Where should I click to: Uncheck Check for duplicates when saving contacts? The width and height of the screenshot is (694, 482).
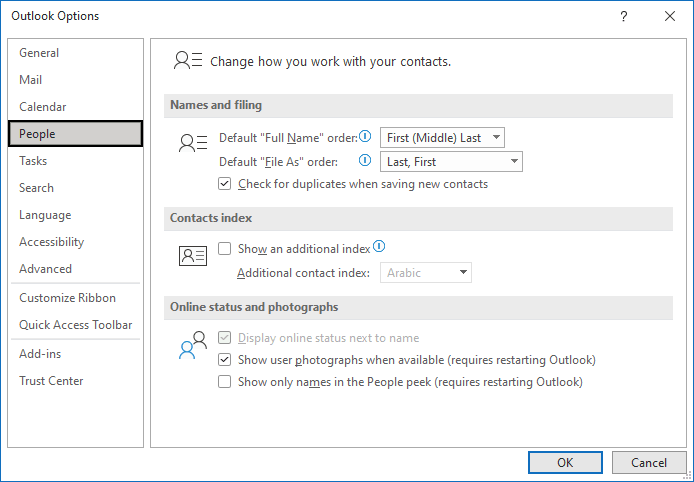pos(224,184)
